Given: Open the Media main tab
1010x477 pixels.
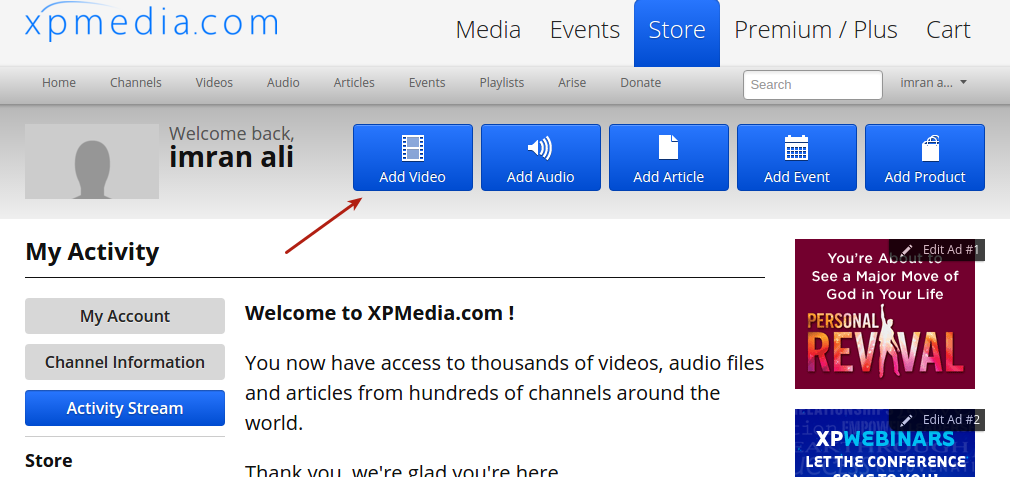Looking at the screenshot, I should tap(488, 30).
